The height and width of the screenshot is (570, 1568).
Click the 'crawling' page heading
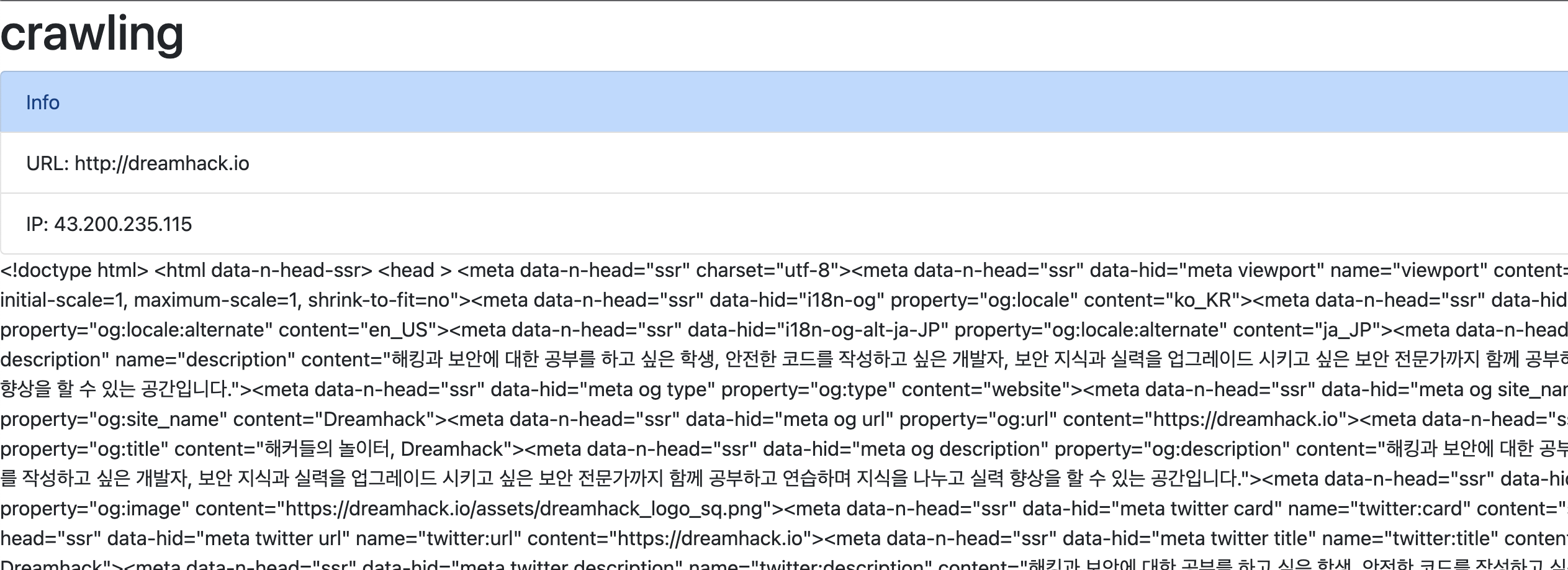(x=92, y=34)
